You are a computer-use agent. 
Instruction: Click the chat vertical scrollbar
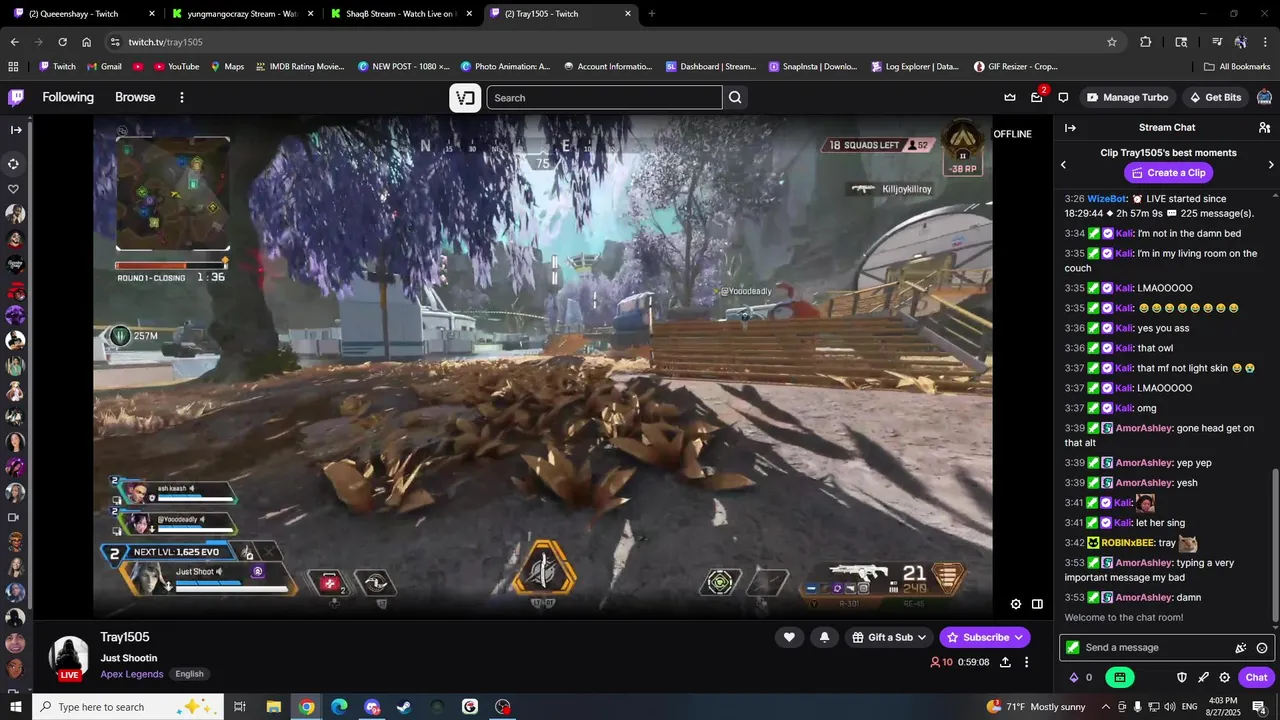(1274, 545)
